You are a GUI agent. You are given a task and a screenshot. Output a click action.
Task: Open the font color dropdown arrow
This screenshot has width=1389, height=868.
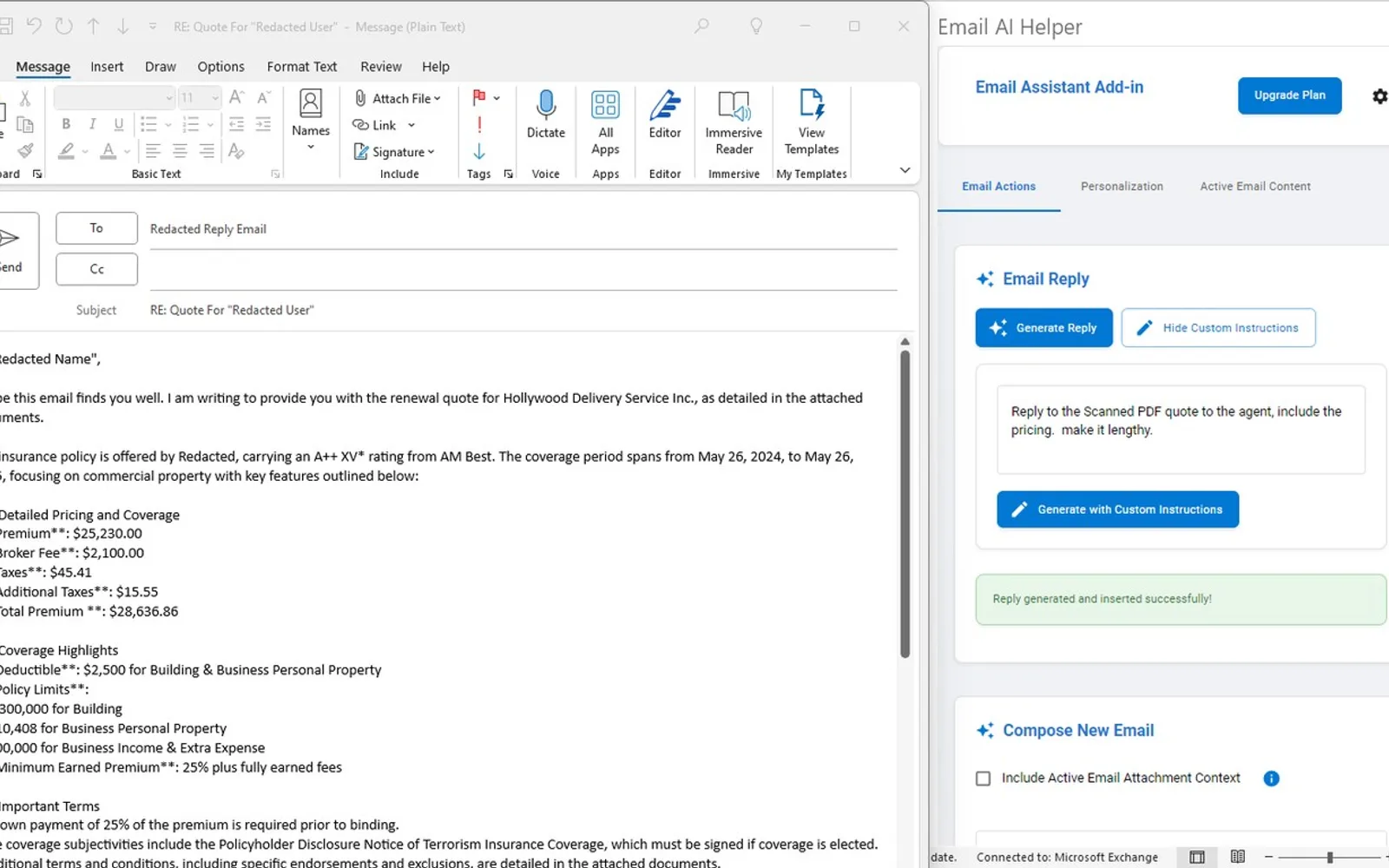[127, 152]
